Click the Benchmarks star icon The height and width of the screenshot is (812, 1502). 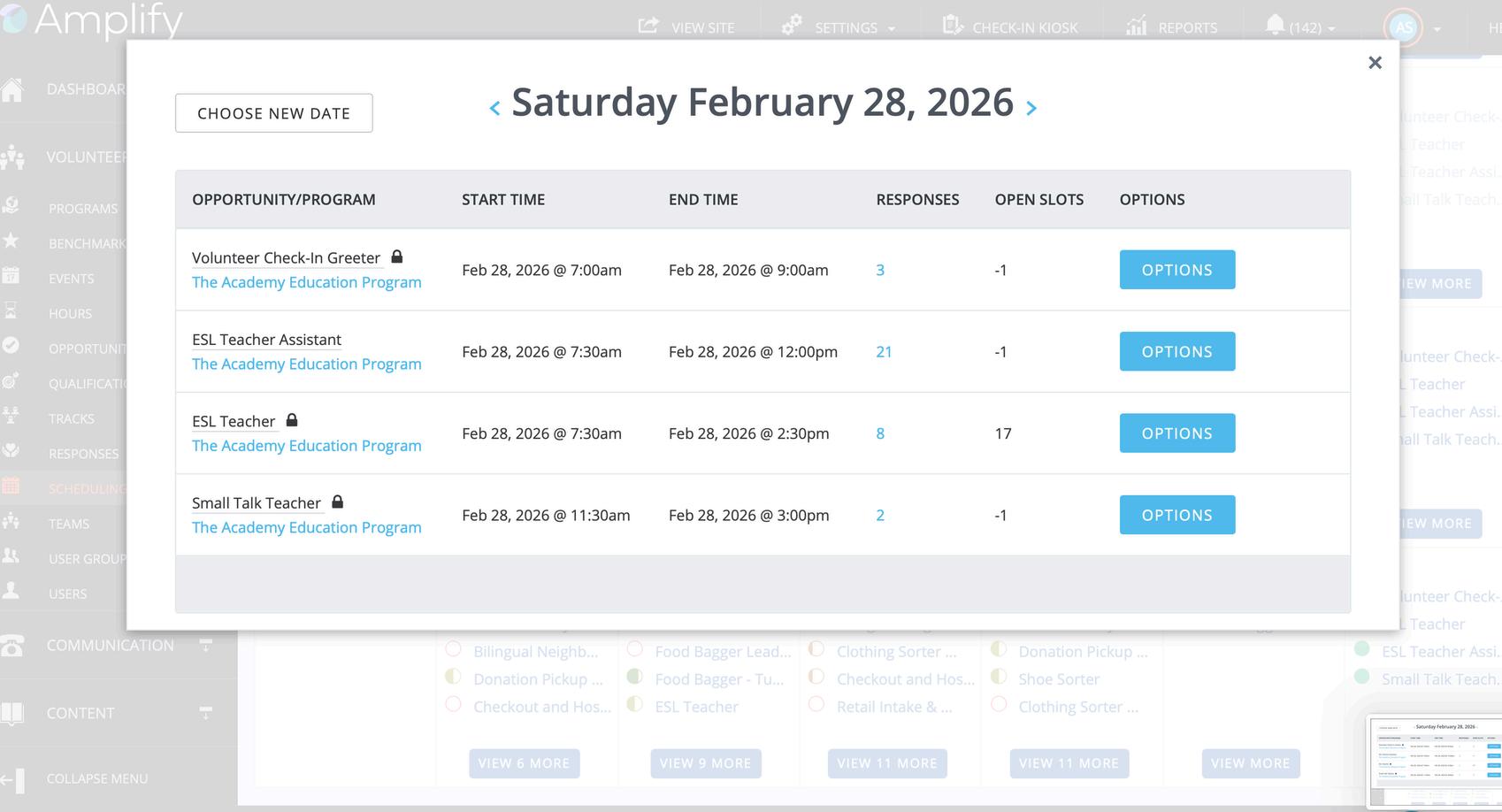click(x=11, y=241)
